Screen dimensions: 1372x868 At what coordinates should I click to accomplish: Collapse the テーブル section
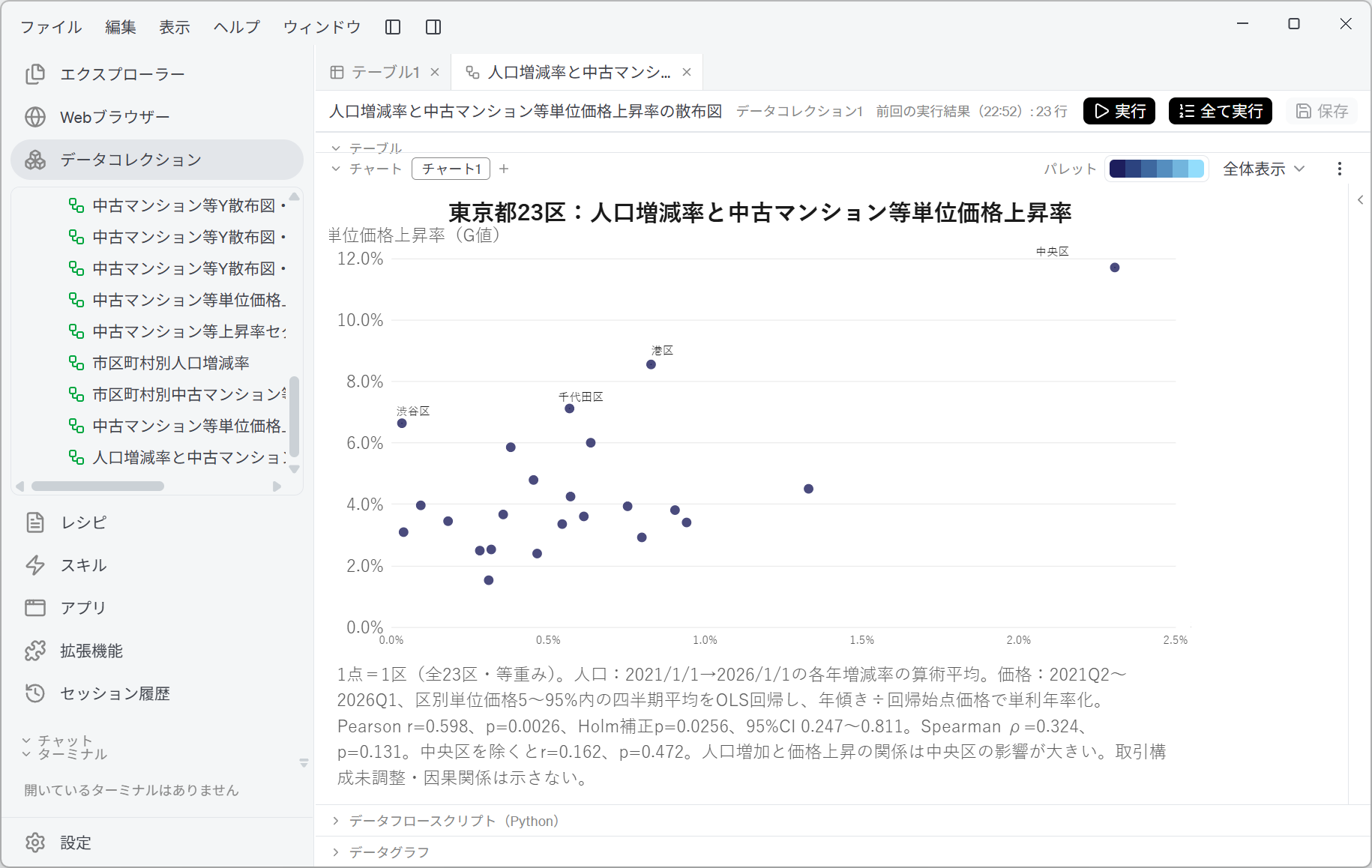336,148
